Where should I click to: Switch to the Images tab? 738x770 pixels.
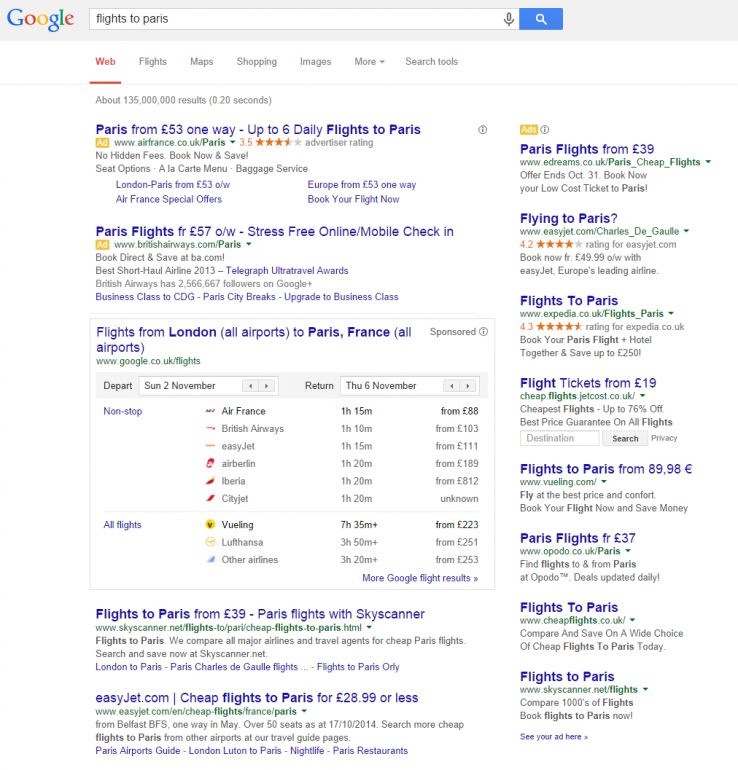[x=315, y=62]
